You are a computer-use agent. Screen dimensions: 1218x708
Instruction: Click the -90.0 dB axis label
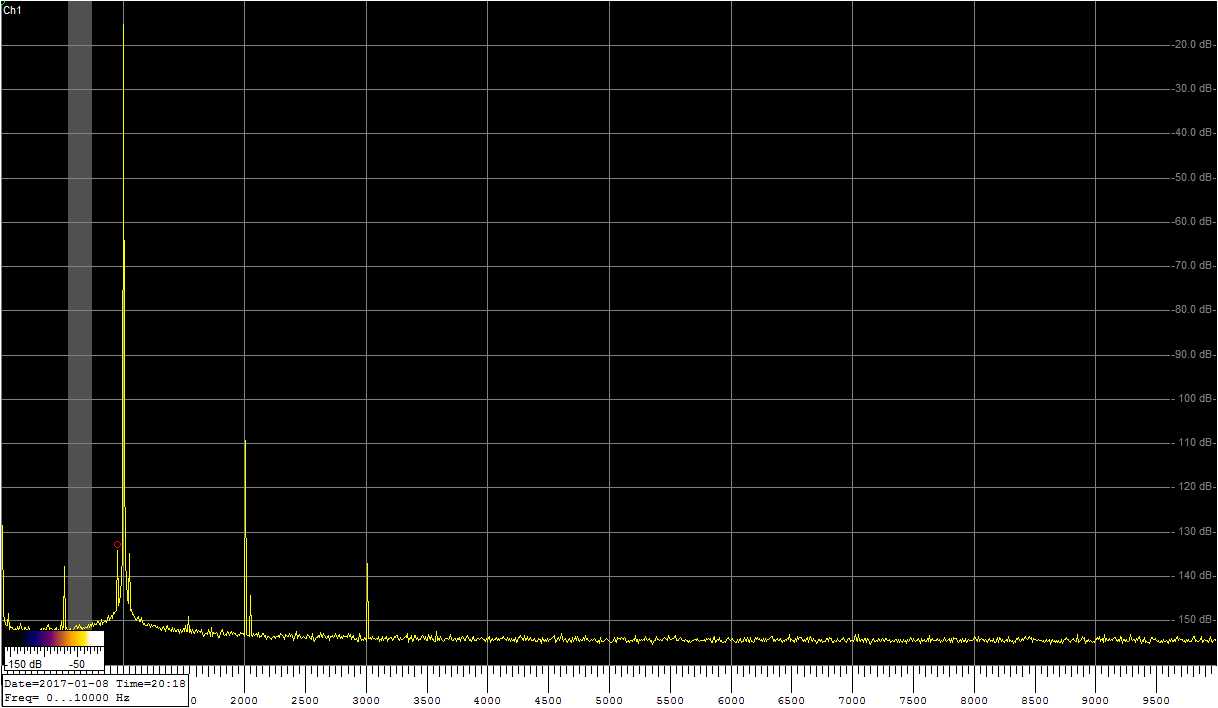click(x=1193, y=355)
